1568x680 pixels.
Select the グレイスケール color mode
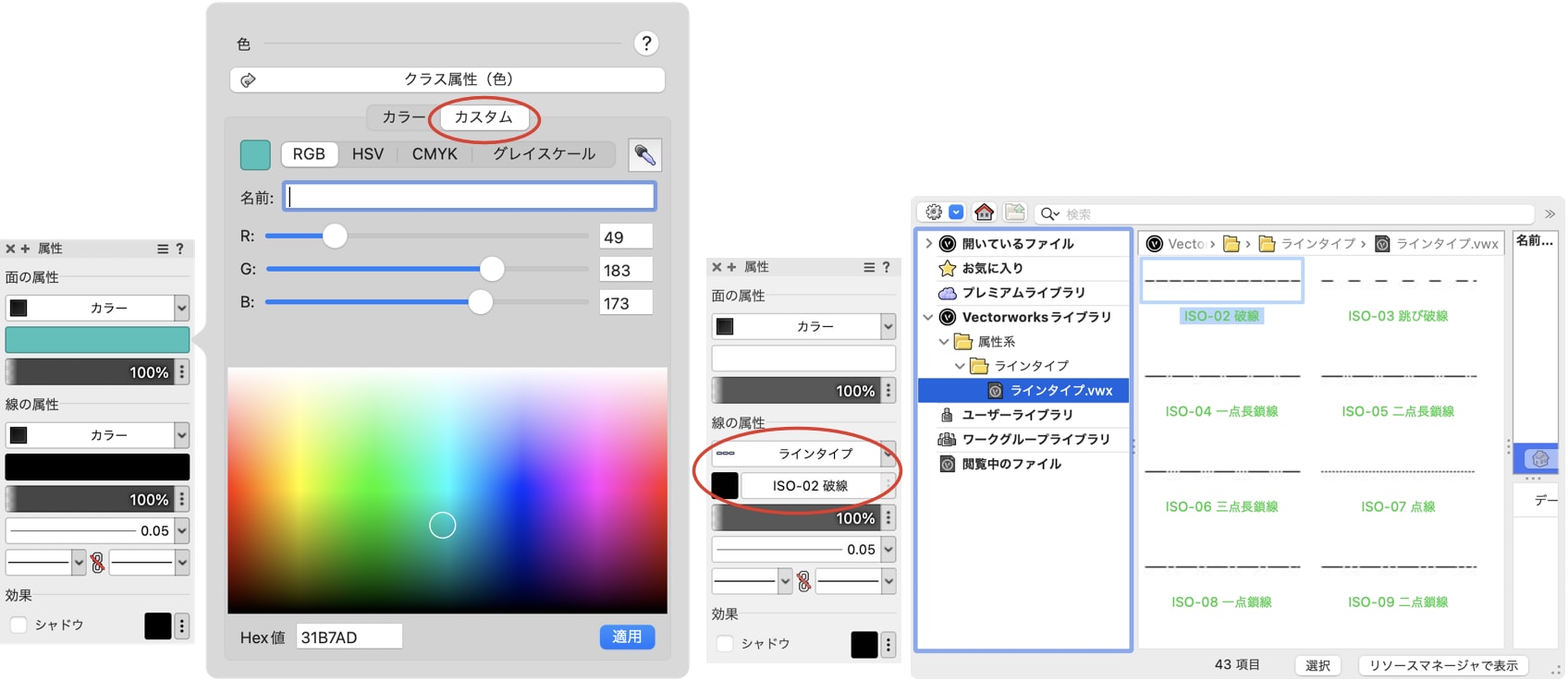(x=544, y=154)
